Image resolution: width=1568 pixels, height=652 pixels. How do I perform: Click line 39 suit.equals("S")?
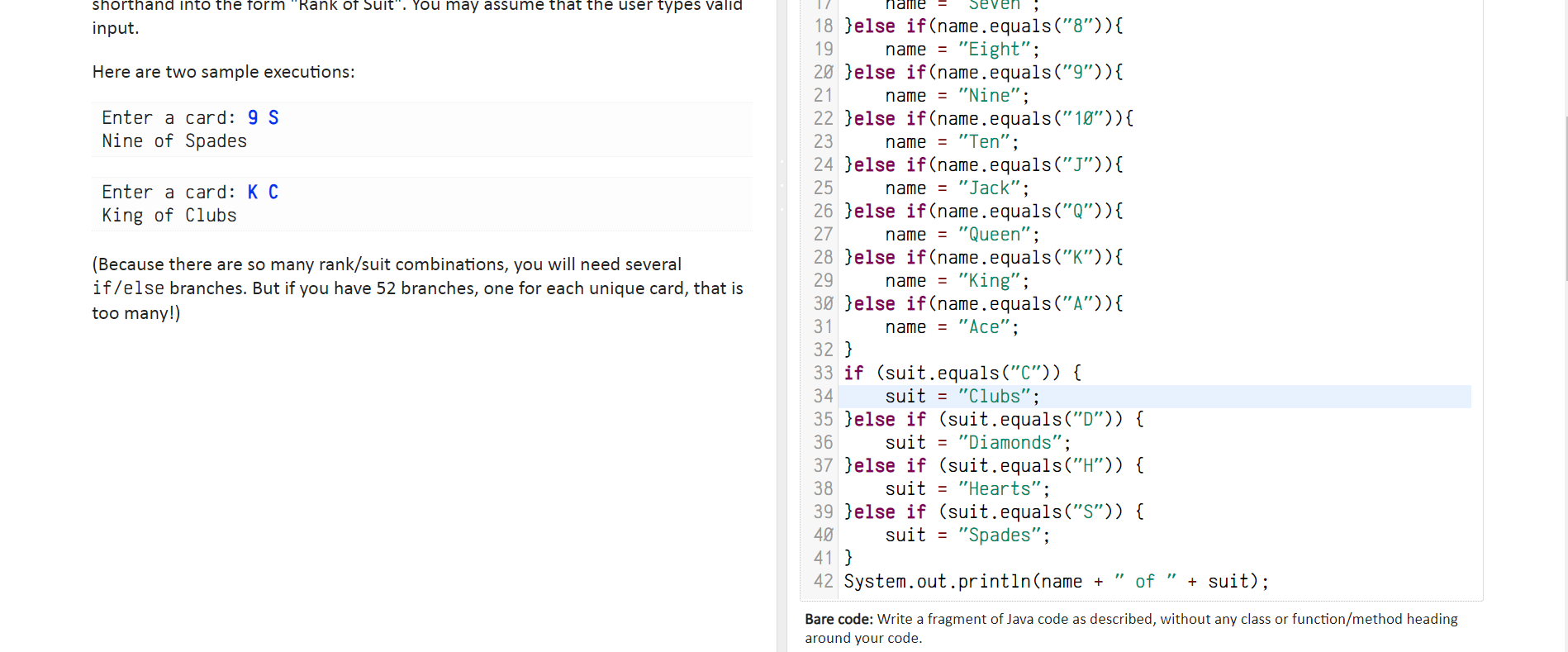point(994,512)
